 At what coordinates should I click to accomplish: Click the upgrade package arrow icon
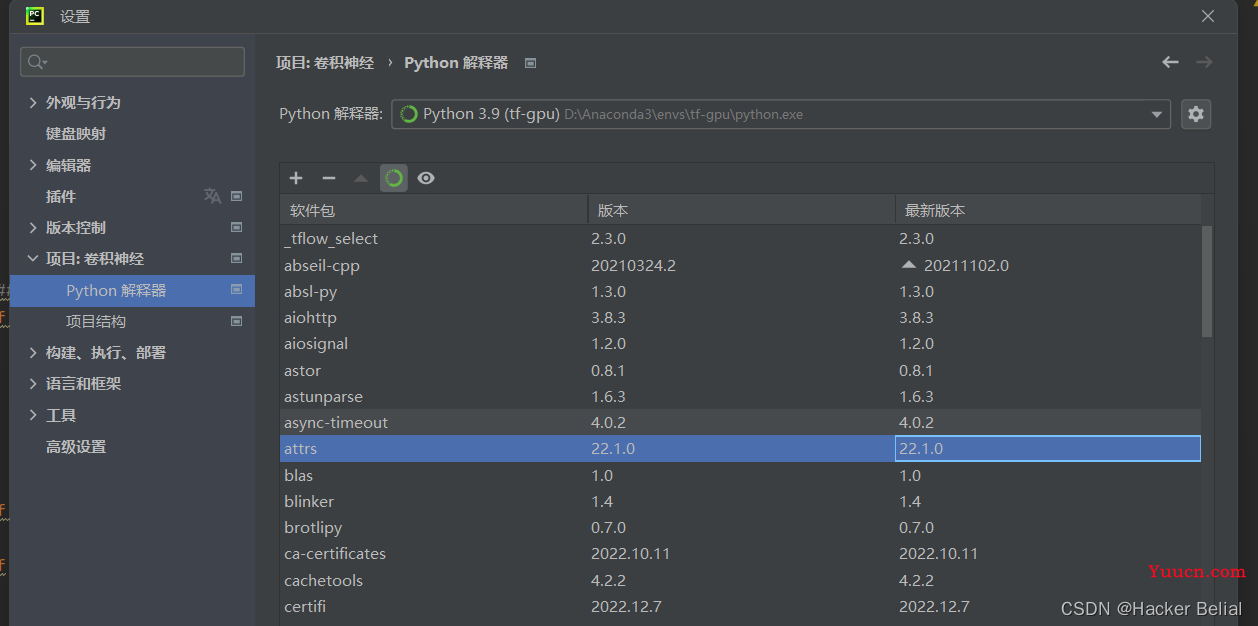pyautogui.click(x=361, y=178)
